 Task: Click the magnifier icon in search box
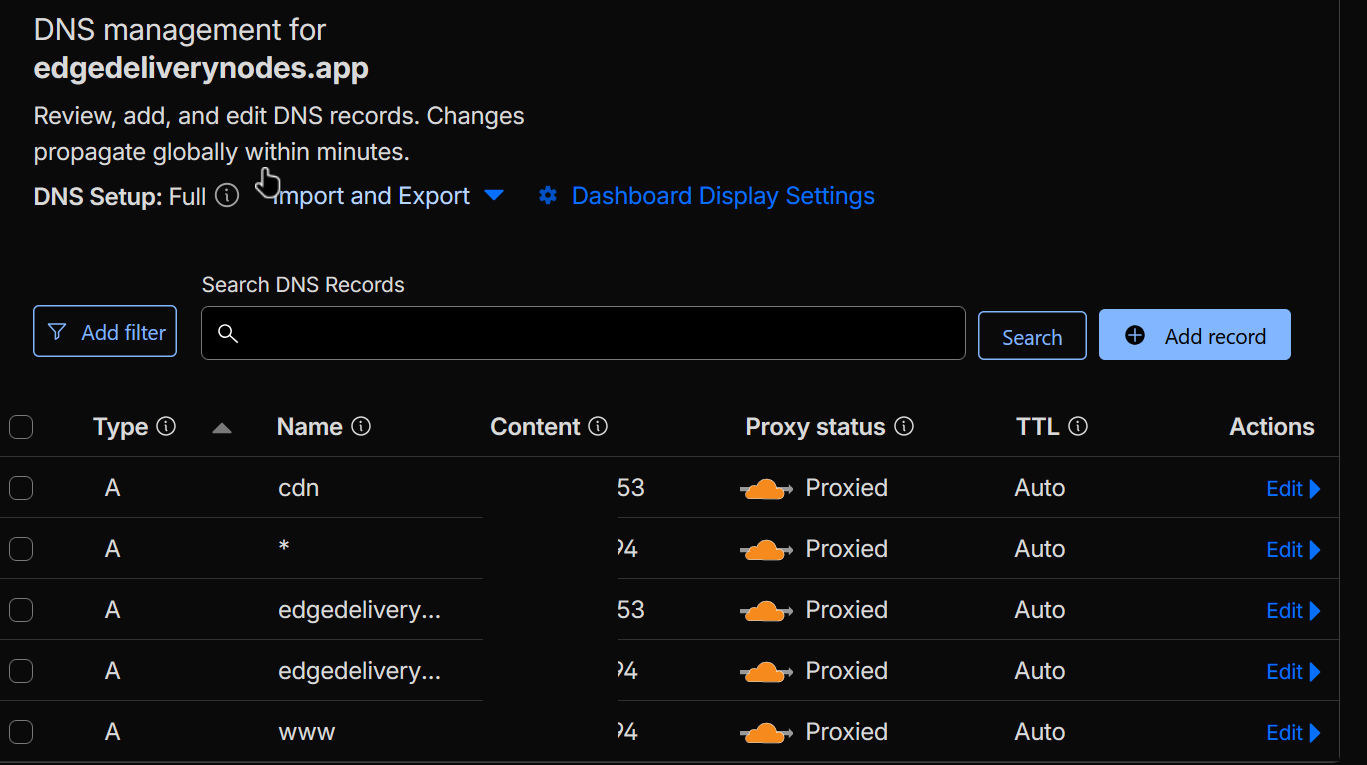pyautogui.click(x=228, y=334)
